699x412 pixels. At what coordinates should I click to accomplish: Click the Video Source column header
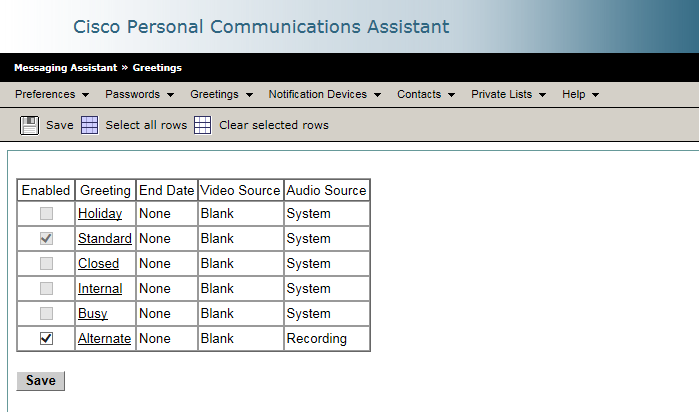(x=240, y=190)
